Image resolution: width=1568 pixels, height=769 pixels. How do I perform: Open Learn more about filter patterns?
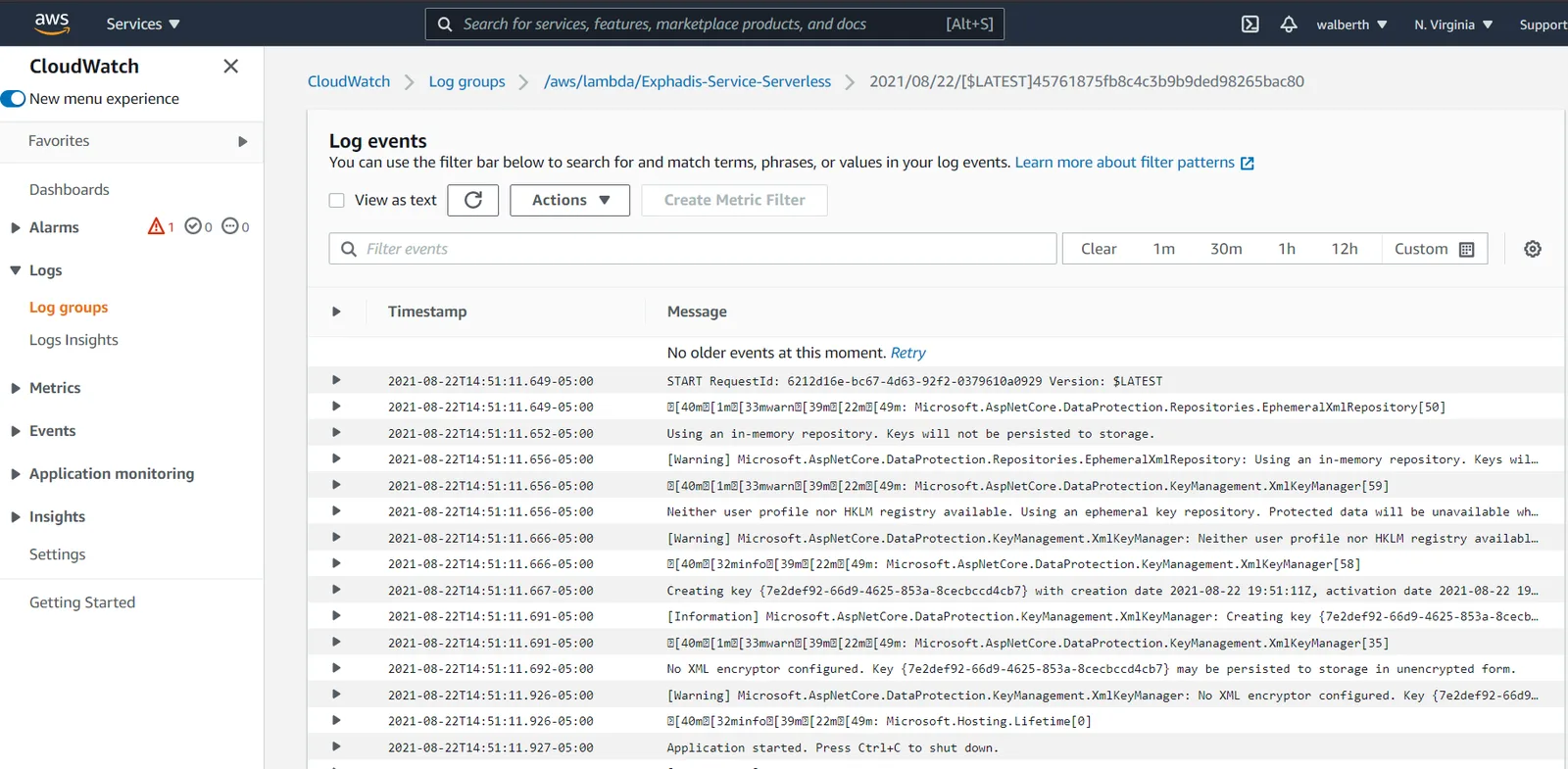click(1125, 163)
